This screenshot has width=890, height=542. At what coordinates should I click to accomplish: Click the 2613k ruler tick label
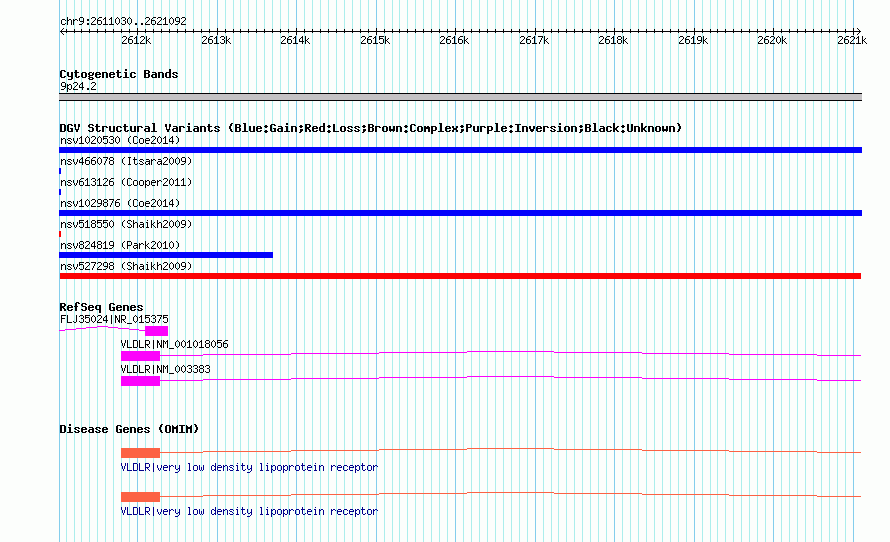pos(216,40)
